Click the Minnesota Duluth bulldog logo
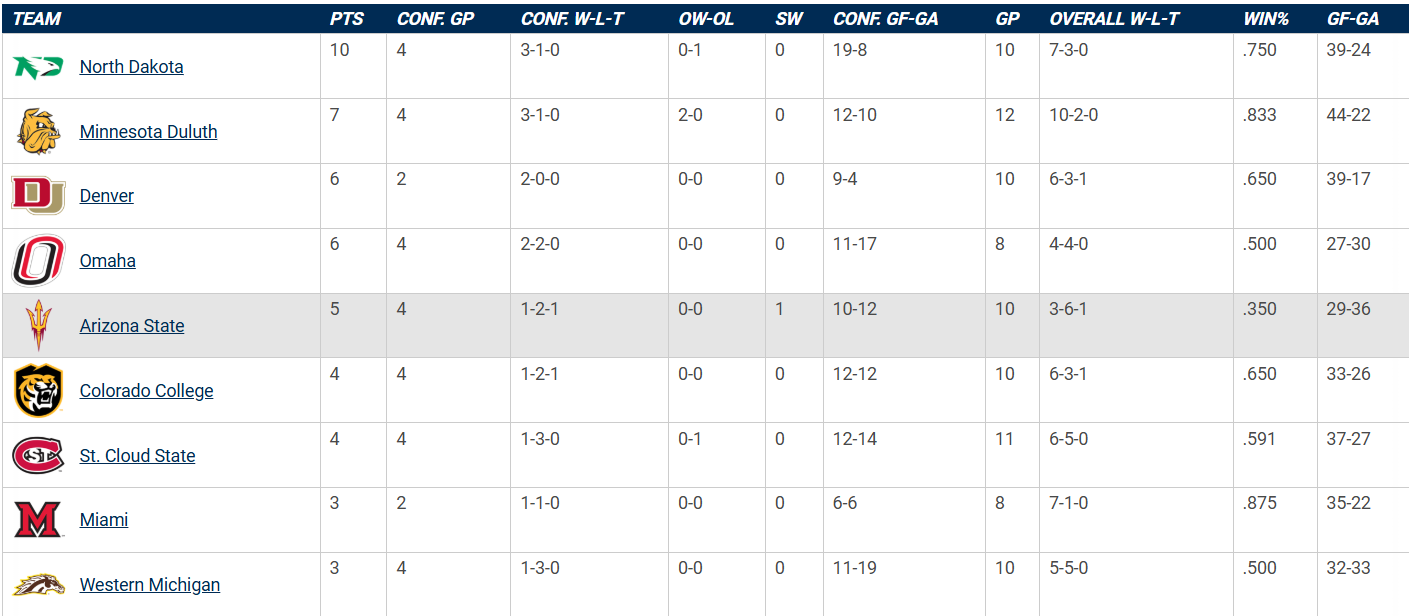 click(38, 131)
